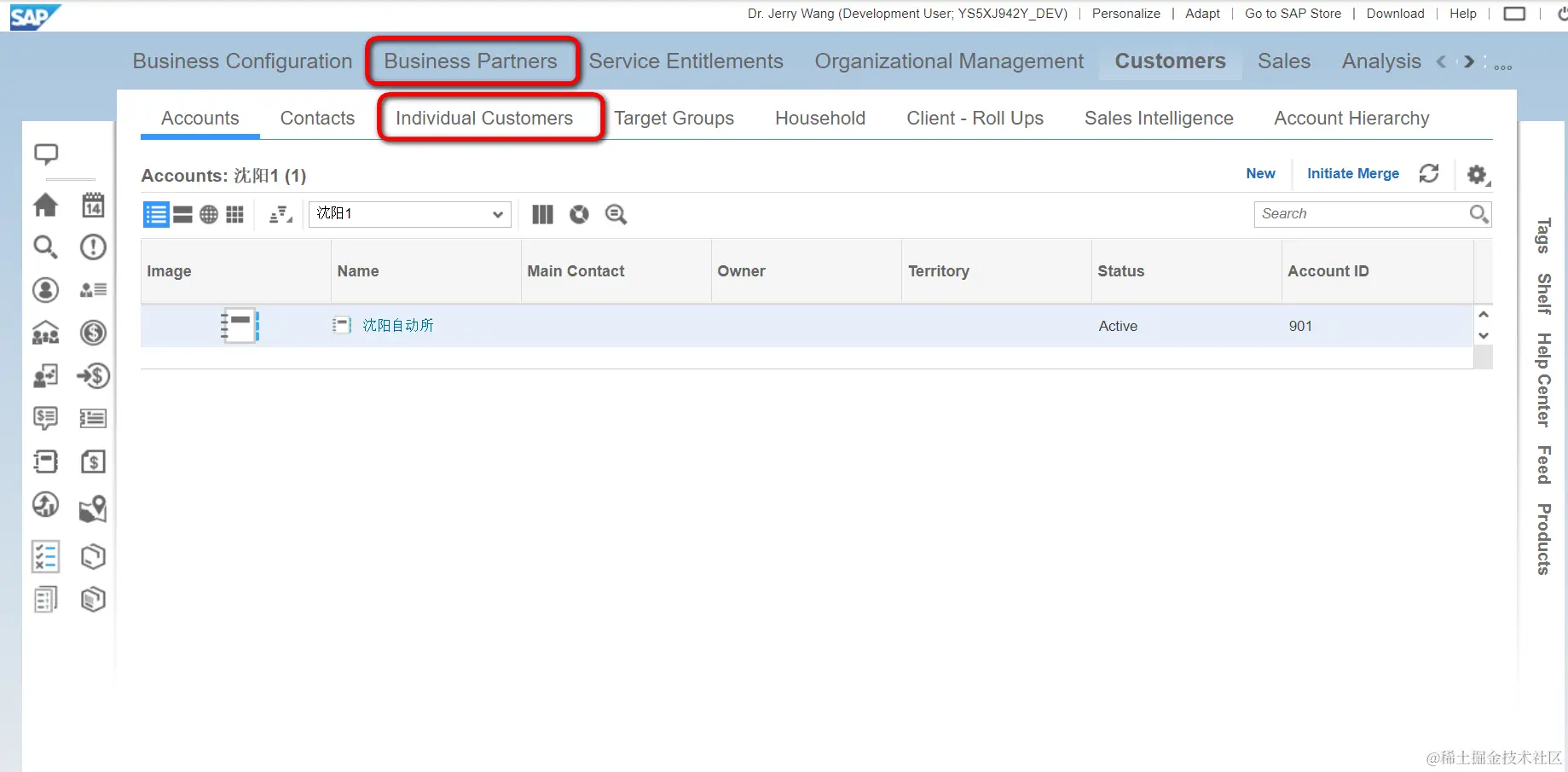
Task: Open the circular growth chart sidebar icon
Action: tap(46, 505)
